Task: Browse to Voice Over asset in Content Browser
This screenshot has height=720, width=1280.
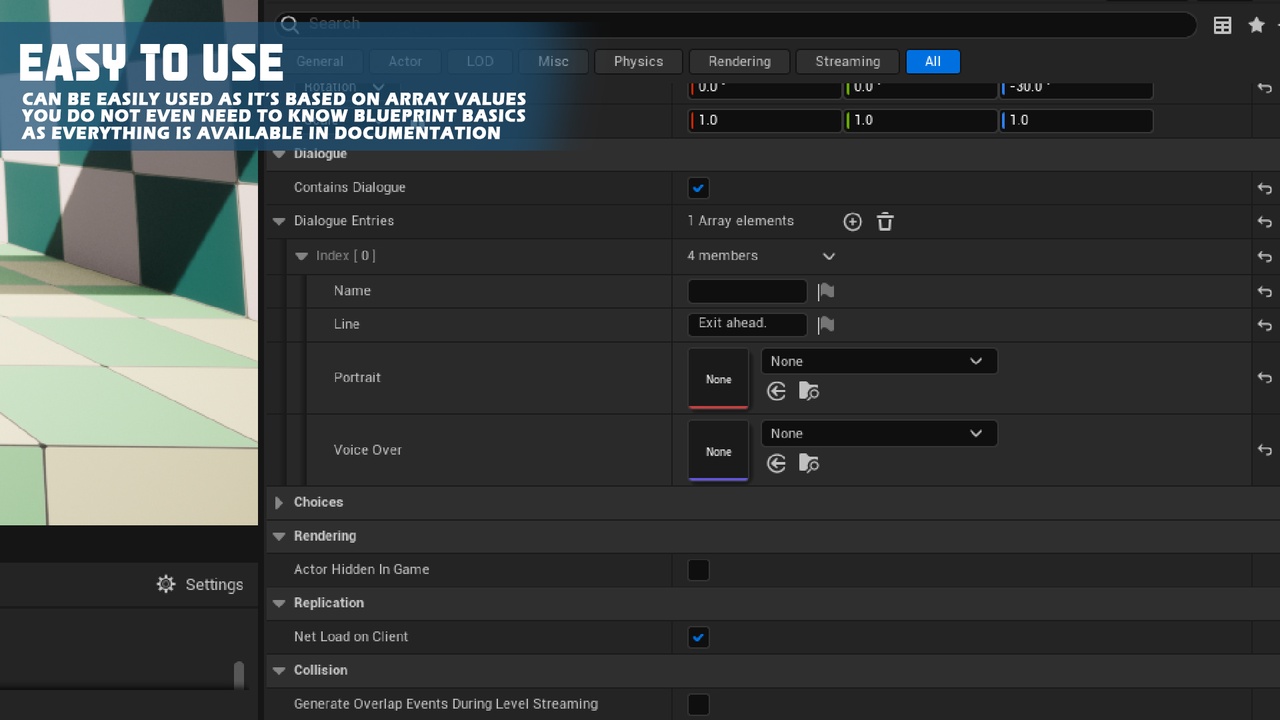Action: (x=808, y=463)
